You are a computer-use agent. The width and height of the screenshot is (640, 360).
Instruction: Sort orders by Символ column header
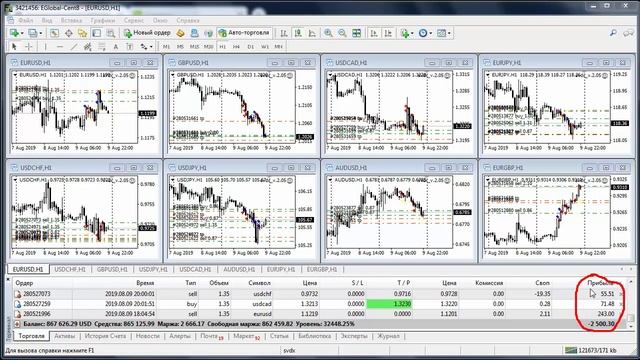click(259, 283)
